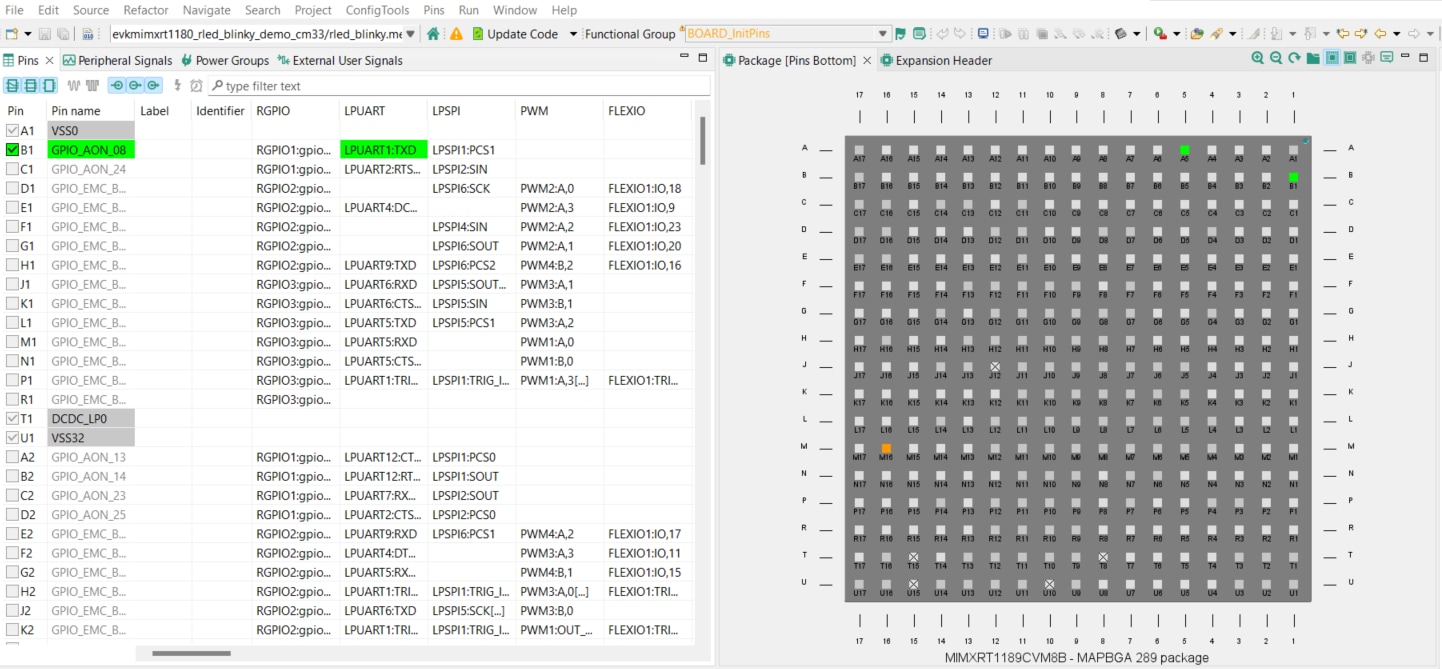1442x669 pixels.
Task: Open the Update Code dropdown arrow
Action: click(573, 34)
